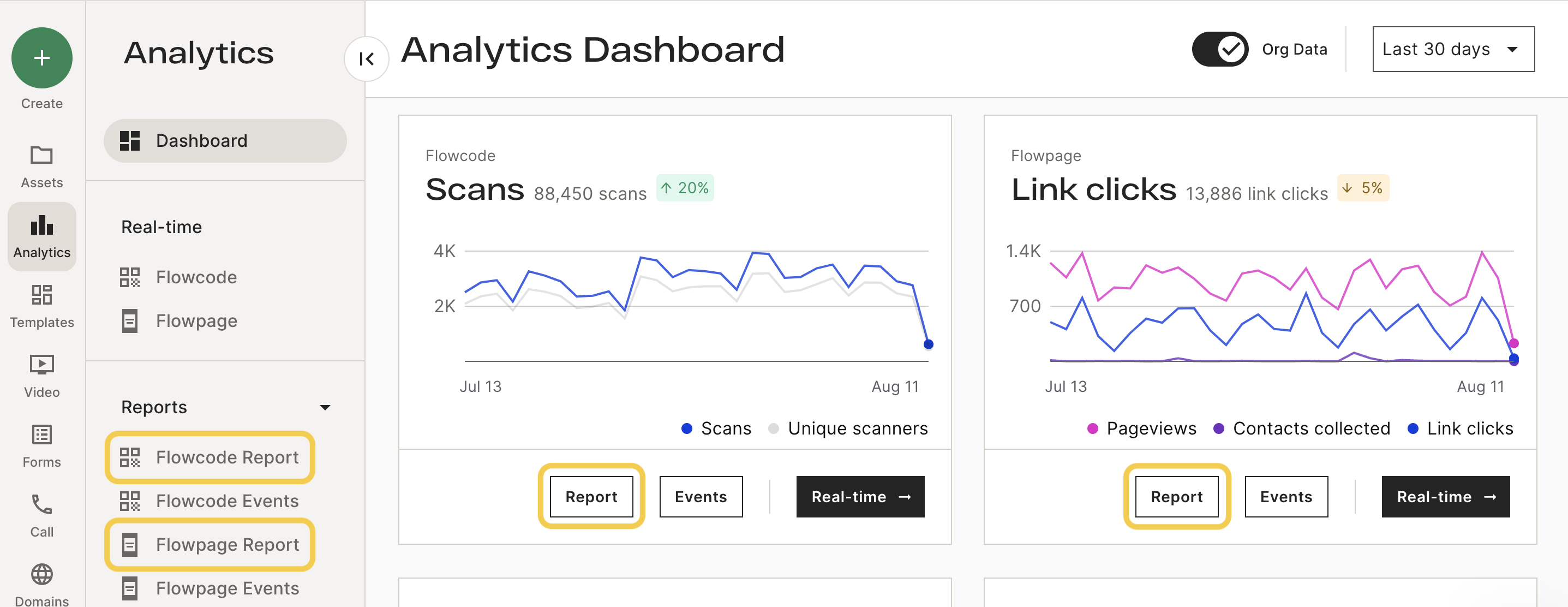Viewport: 1568px width, 607px height.
Task: Open the Last 30 days dropdown
Action: (1453, 49)
